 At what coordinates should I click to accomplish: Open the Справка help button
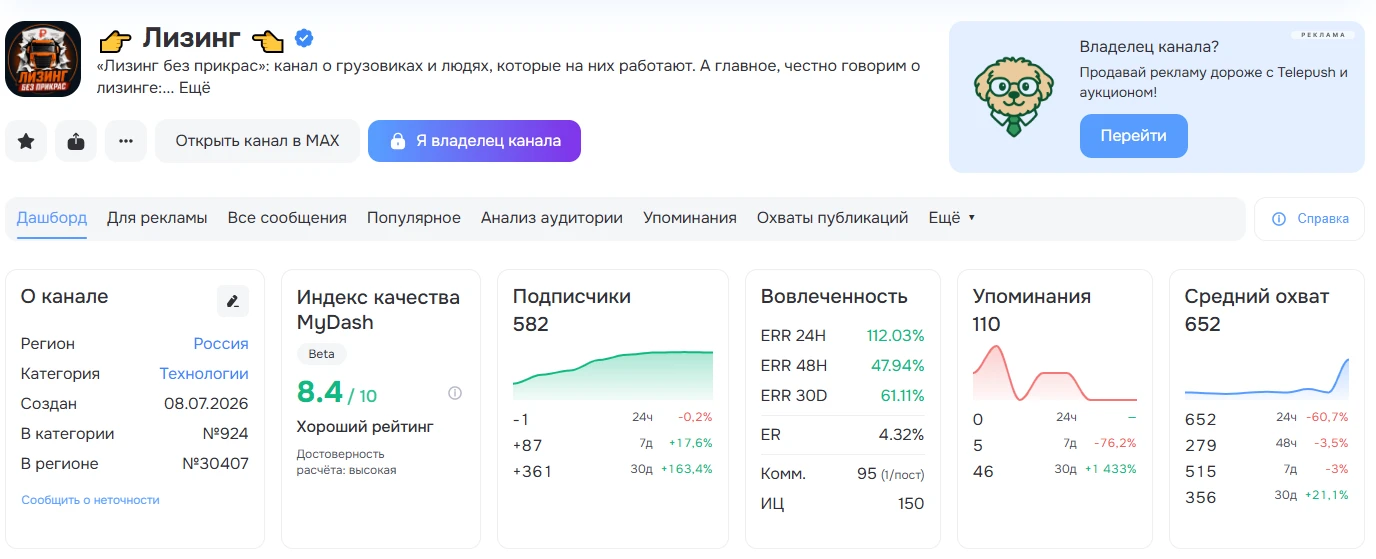pyautogui.click(x=1309, y=219)
